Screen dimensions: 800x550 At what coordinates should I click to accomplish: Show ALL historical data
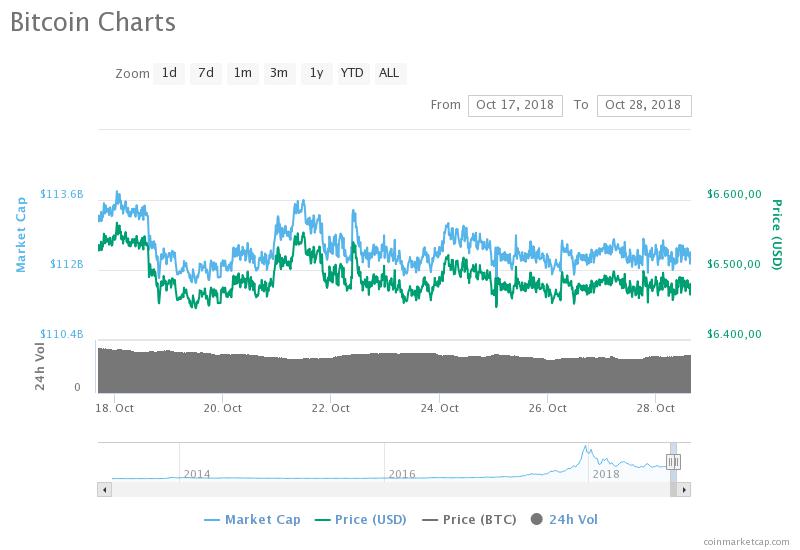click(389, 73)
